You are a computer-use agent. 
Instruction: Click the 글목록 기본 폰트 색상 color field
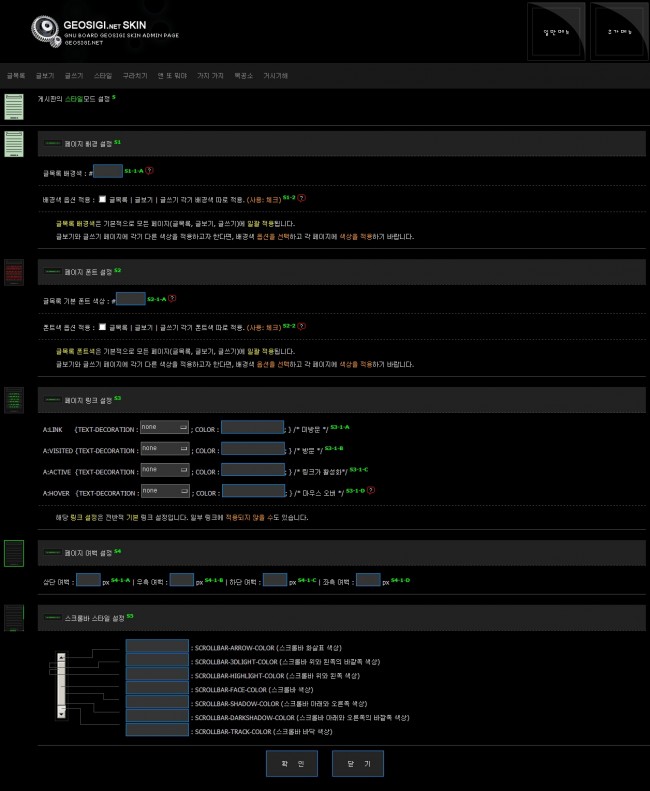pyautogui.click(x=131, y=299)
